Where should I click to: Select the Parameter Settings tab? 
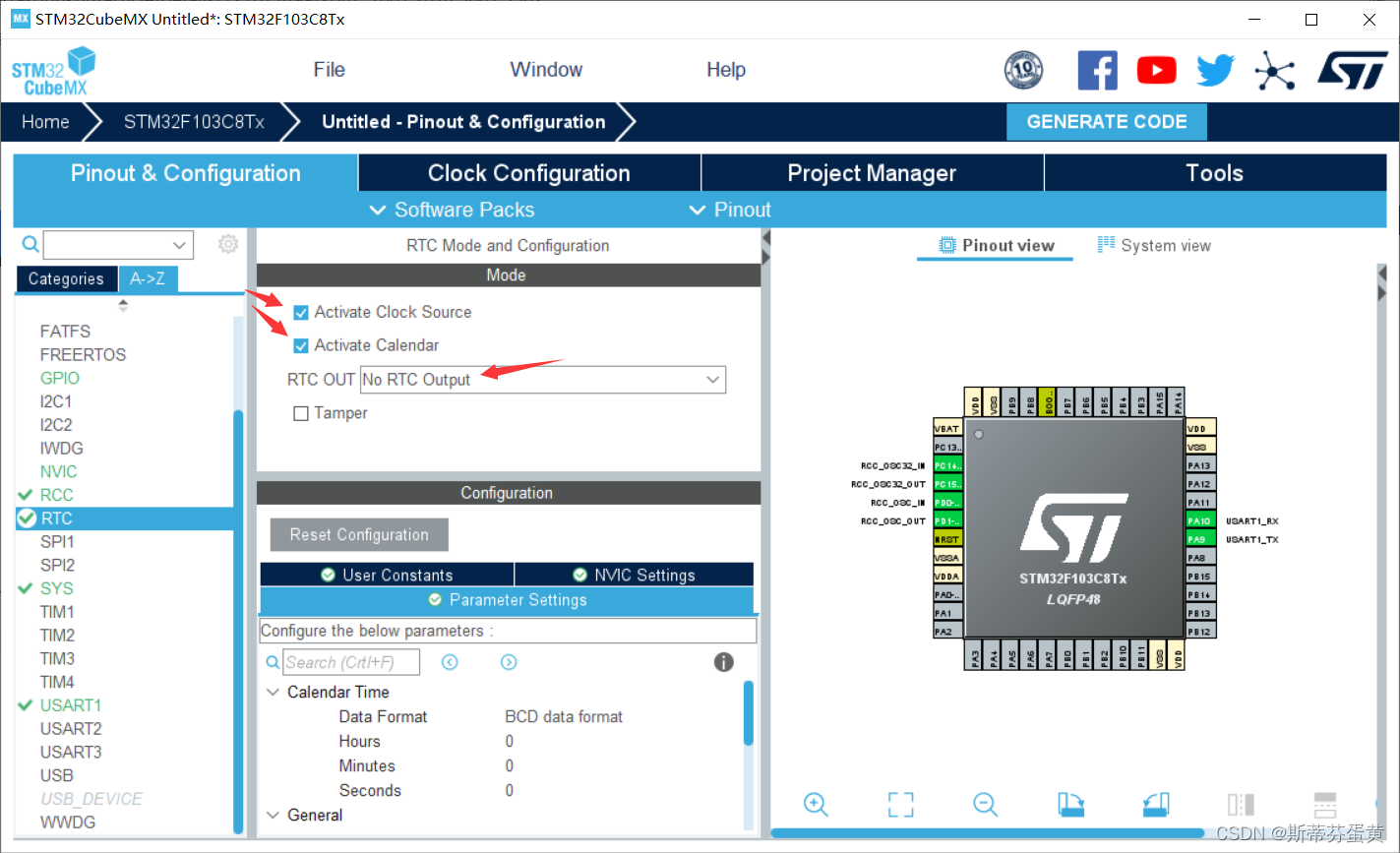[507, 600]
